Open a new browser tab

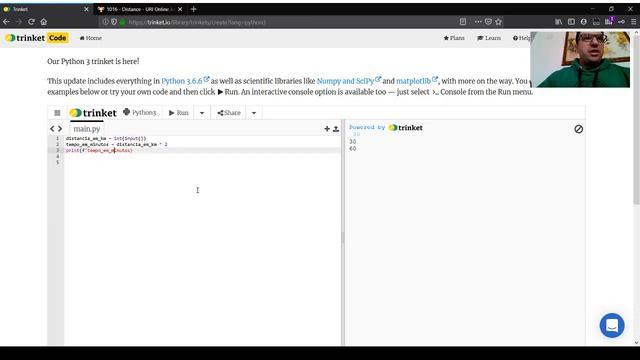(193, 9)
